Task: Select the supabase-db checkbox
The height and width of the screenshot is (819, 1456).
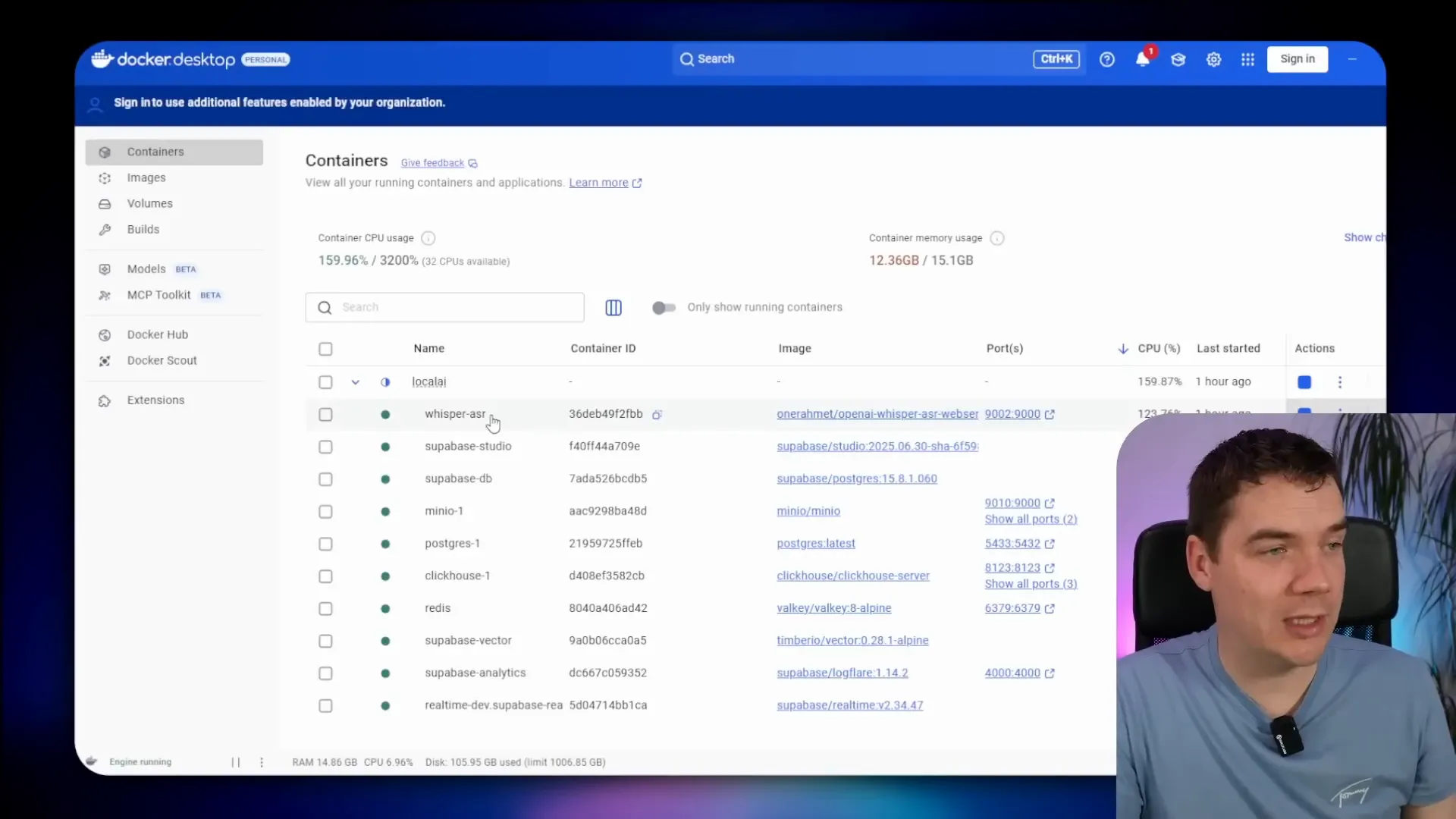Action: 325,479
